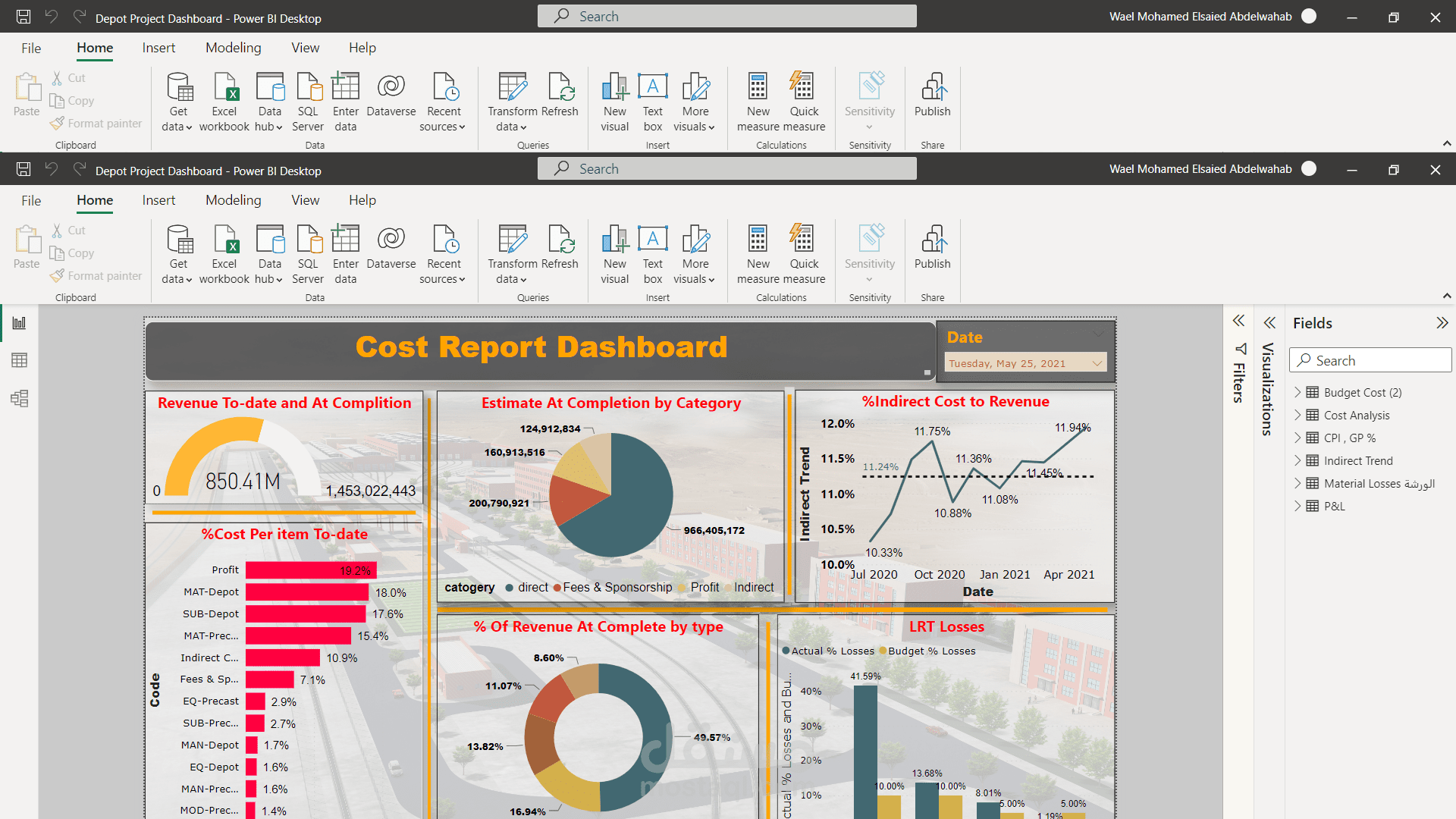Image resolution: width=1456 pixels, height=819 pixels.
Task: Open Help tab in lower window
Action: pos(362,200)
